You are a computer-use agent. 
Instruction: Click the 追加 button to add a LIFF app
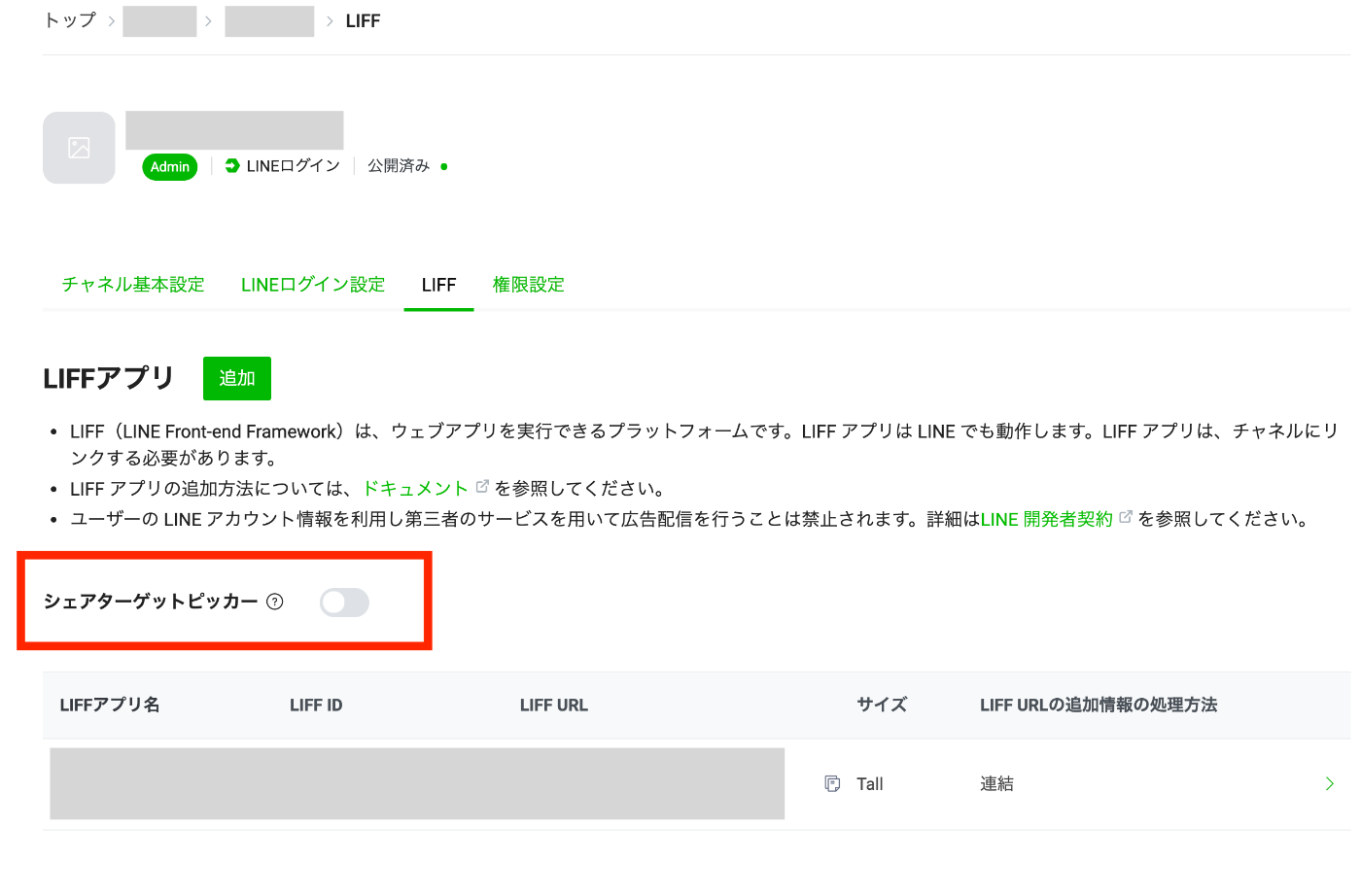pos(237,378)
